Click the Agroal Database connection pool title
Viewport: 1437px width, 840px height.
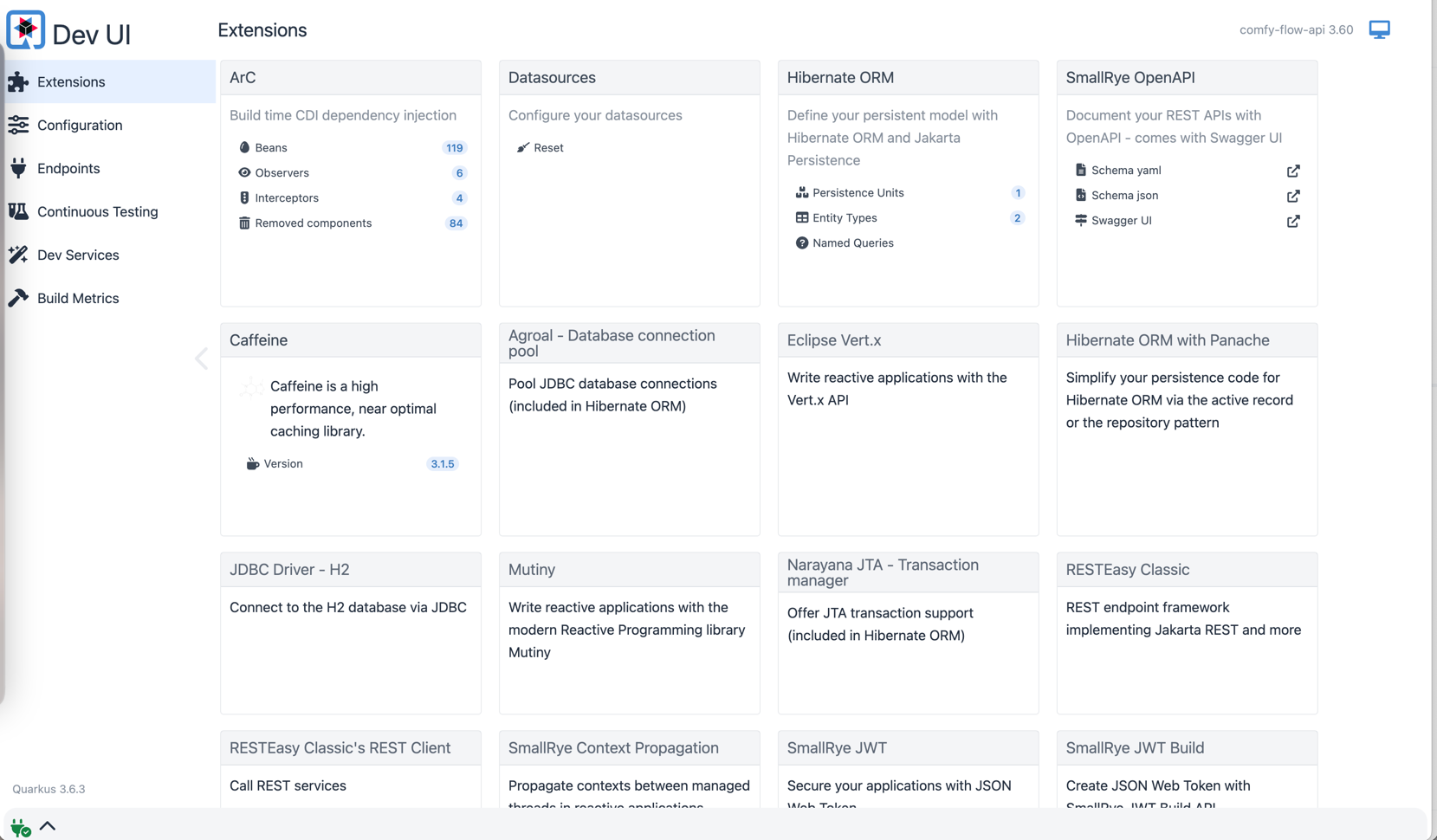point(612,343)
